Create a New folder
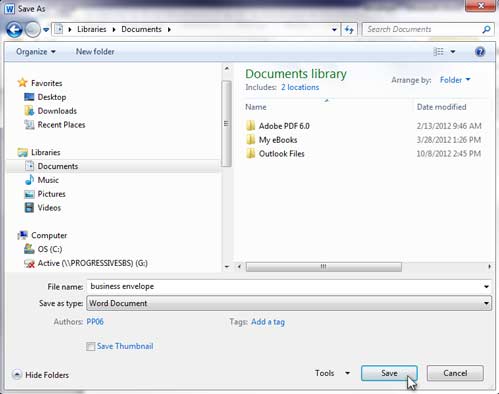Screen dimensions: 499x394 click(95, 52)
